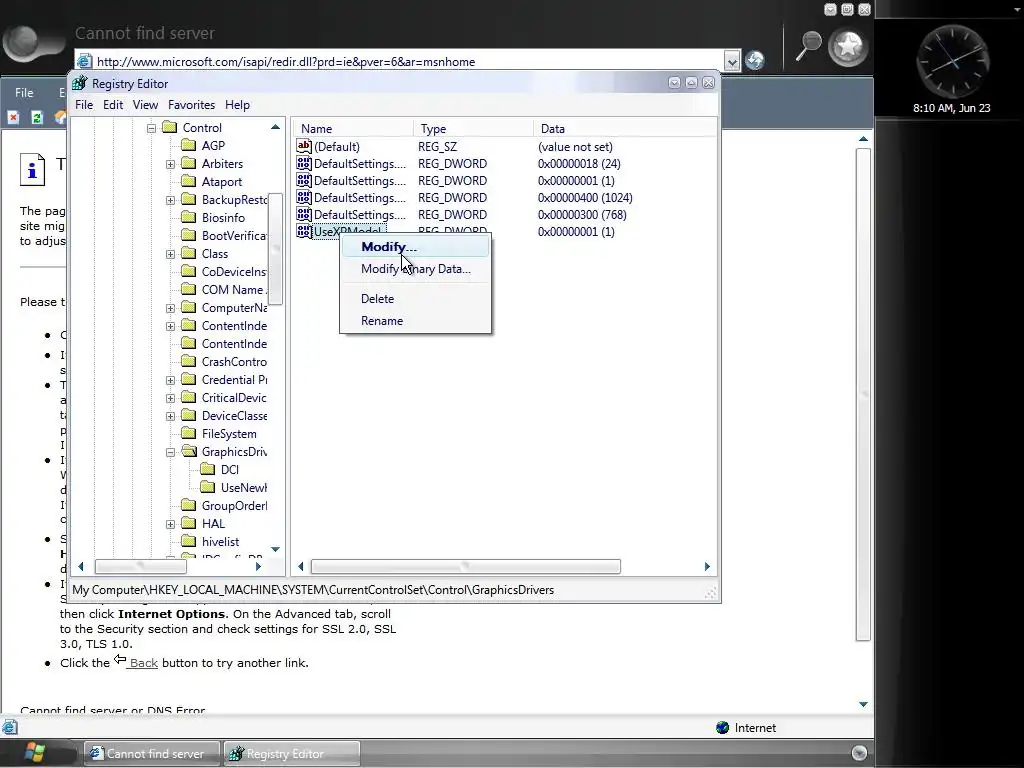Click DWORD icon of value 0x00000400 (1024)
Screen dimensions: 1024x768
coord(304,197)
